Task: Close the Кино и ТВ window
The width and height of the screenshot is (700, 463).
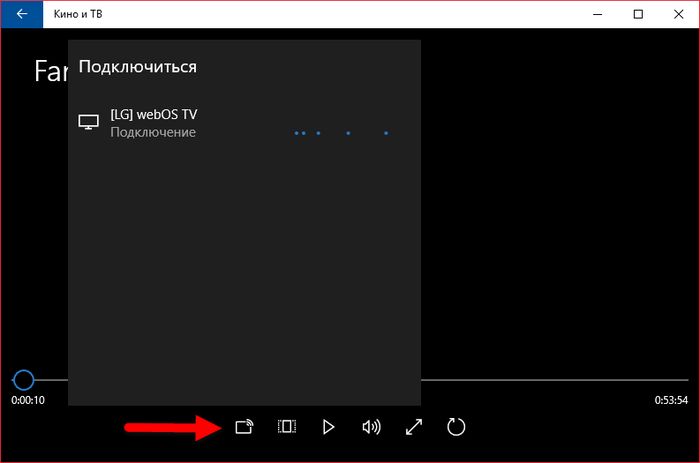Action: click(678, 15)
